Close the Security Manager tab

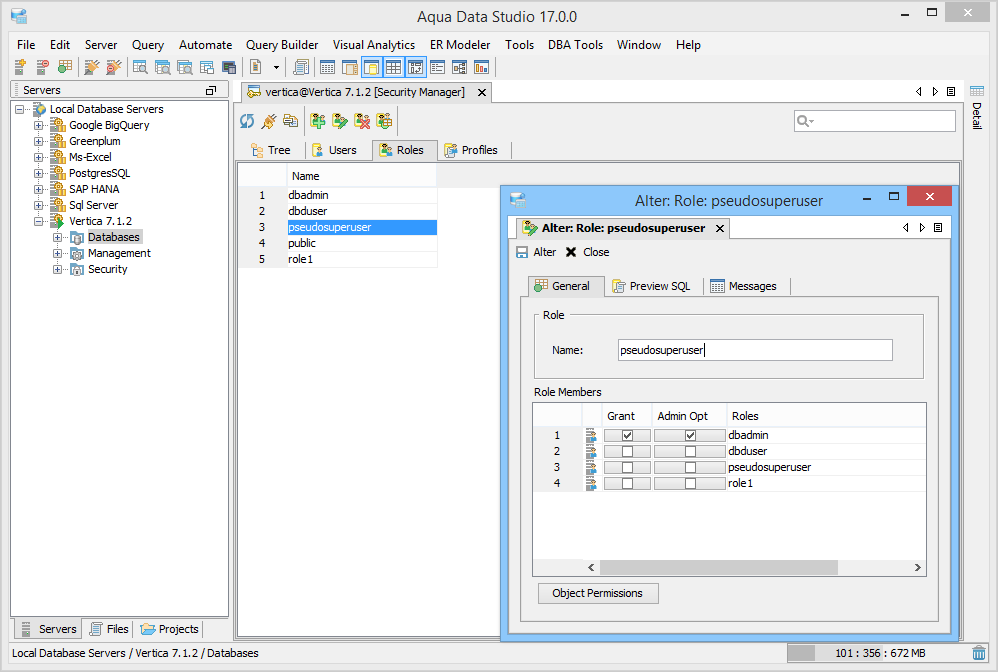click(x=482, y=92)
